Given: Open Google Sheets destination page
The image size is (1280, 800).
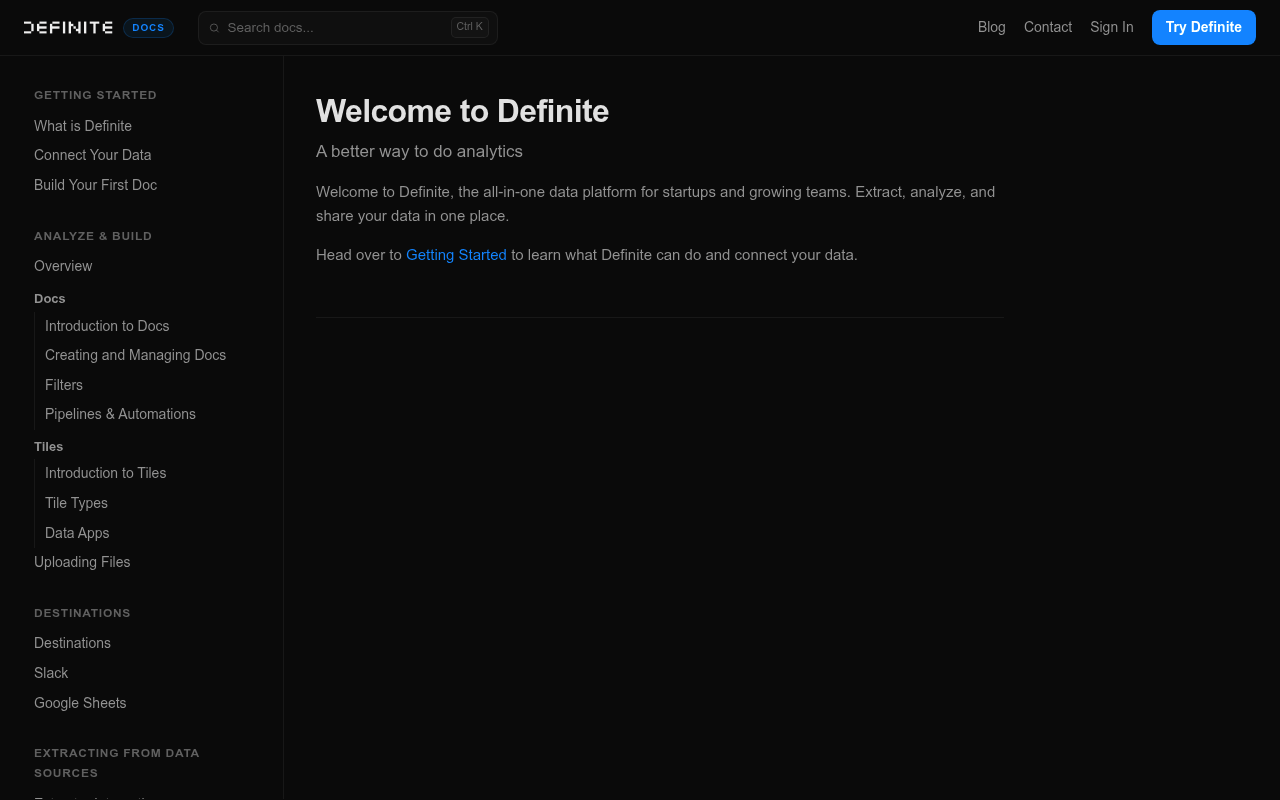Looking at the screenshot, I should point(80,703).
